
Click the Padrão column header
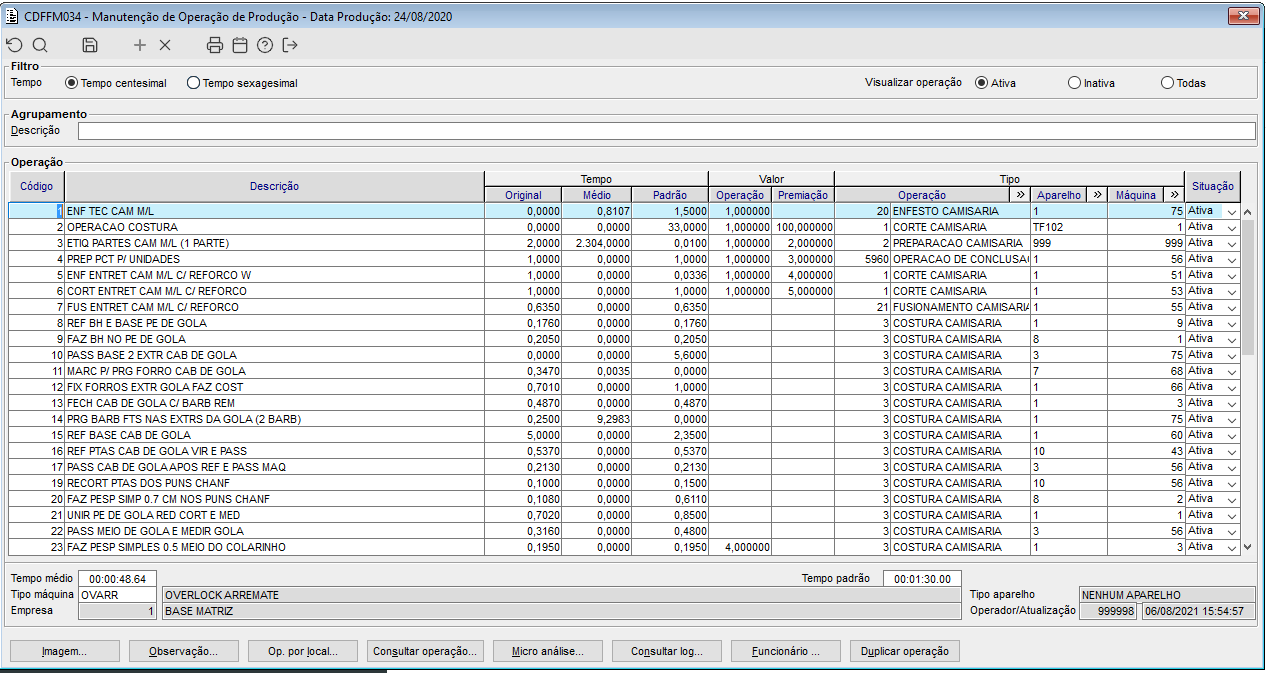tap(669, 195)
